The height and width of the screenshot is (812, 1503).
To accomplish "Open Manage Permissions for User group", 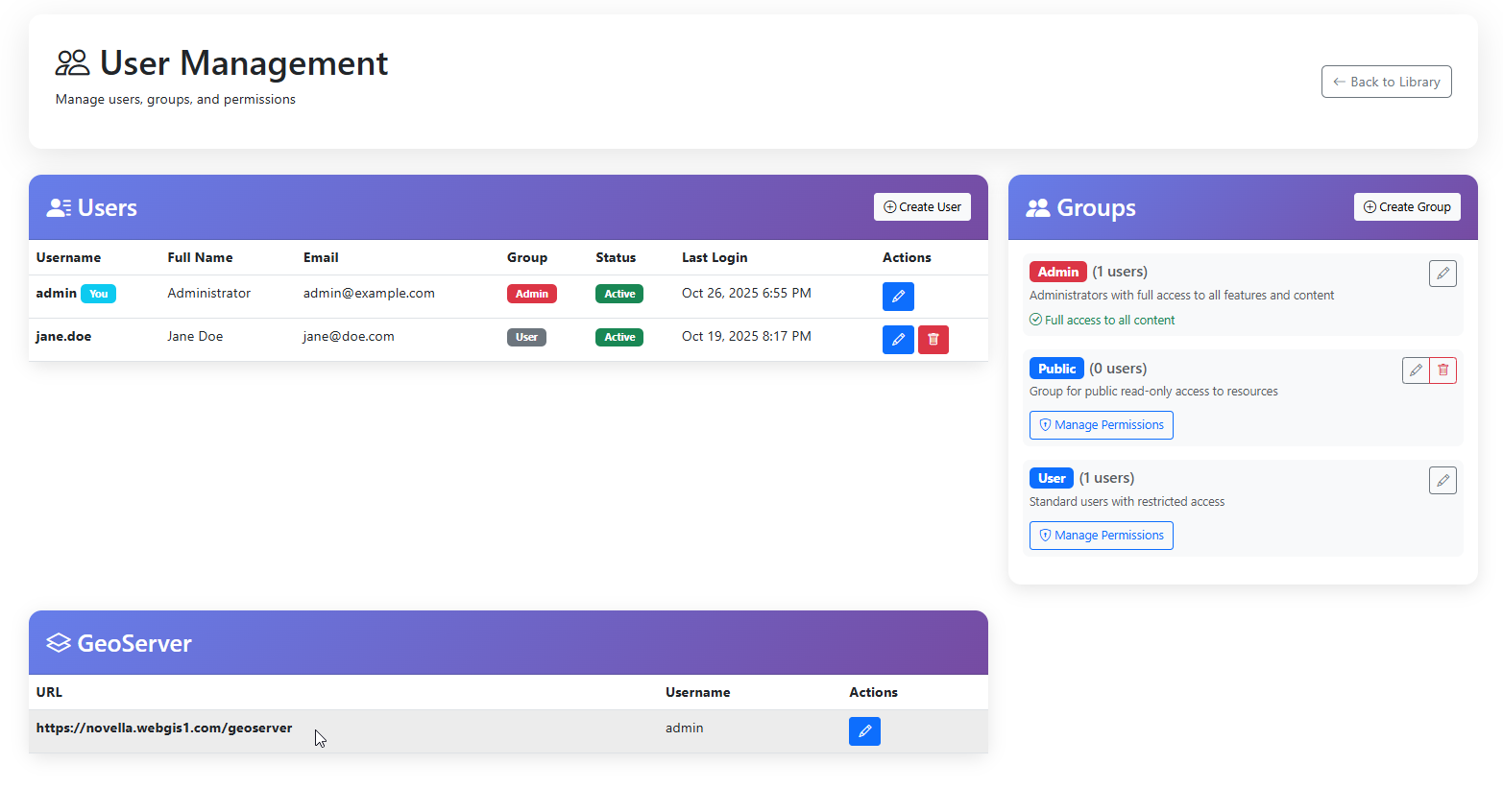I will [1101, 536].
